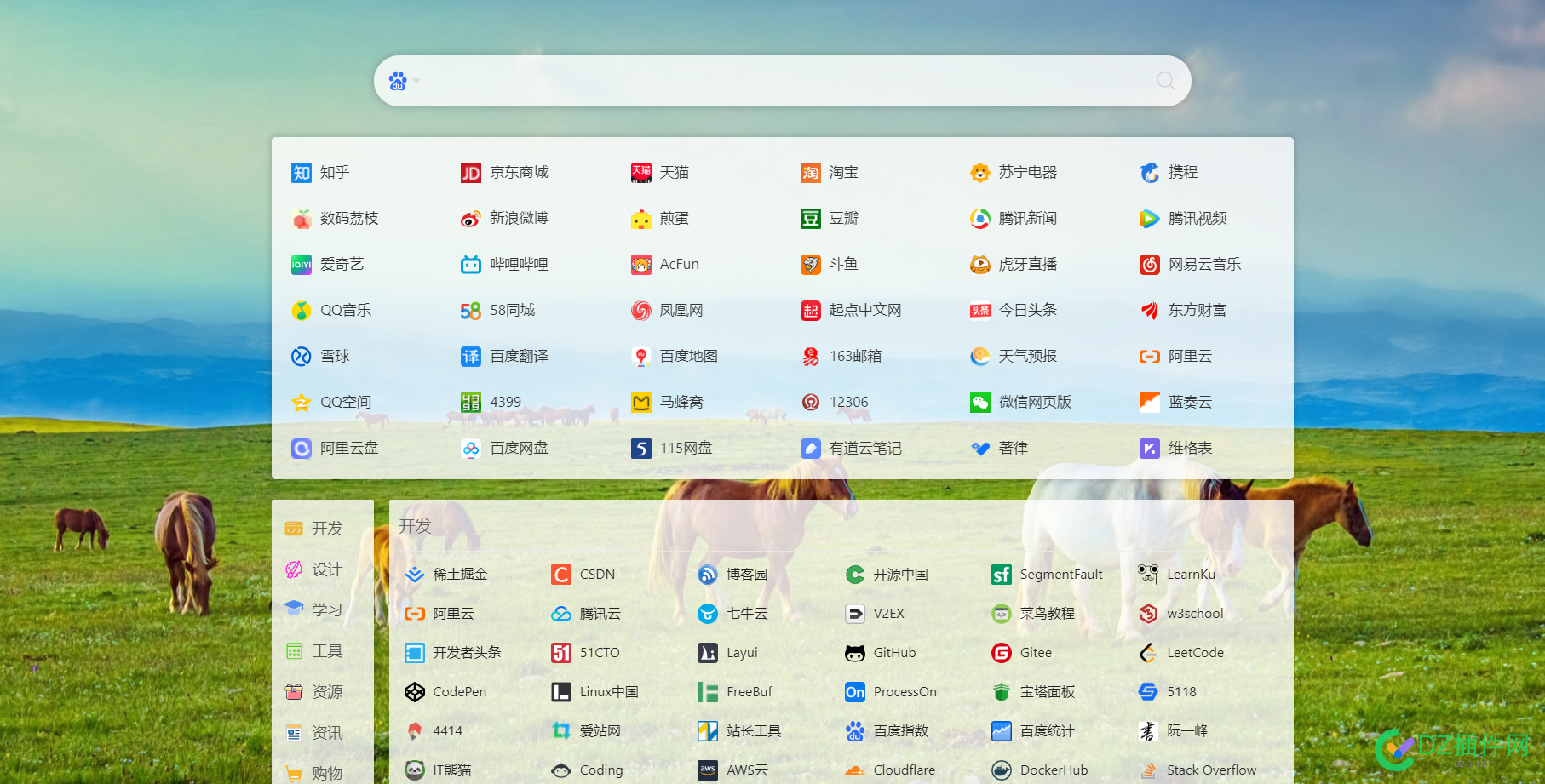Click the 百度翻译 icon
Image resolution: width=1545 pixels, height=784 pixels.
tap(471, 357)
